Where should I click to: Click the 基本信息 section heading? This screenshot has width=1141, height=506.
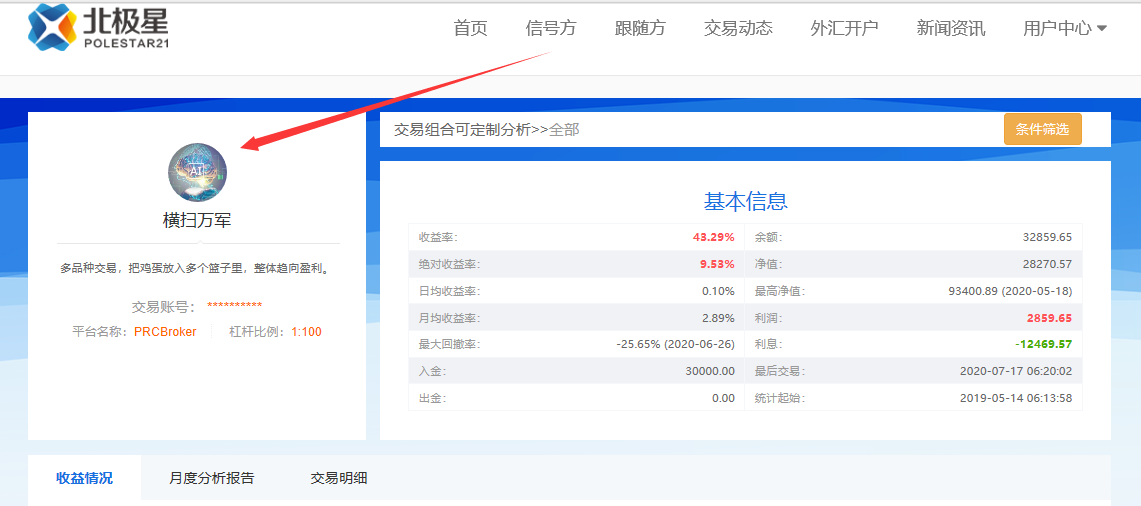coord(745,201)
